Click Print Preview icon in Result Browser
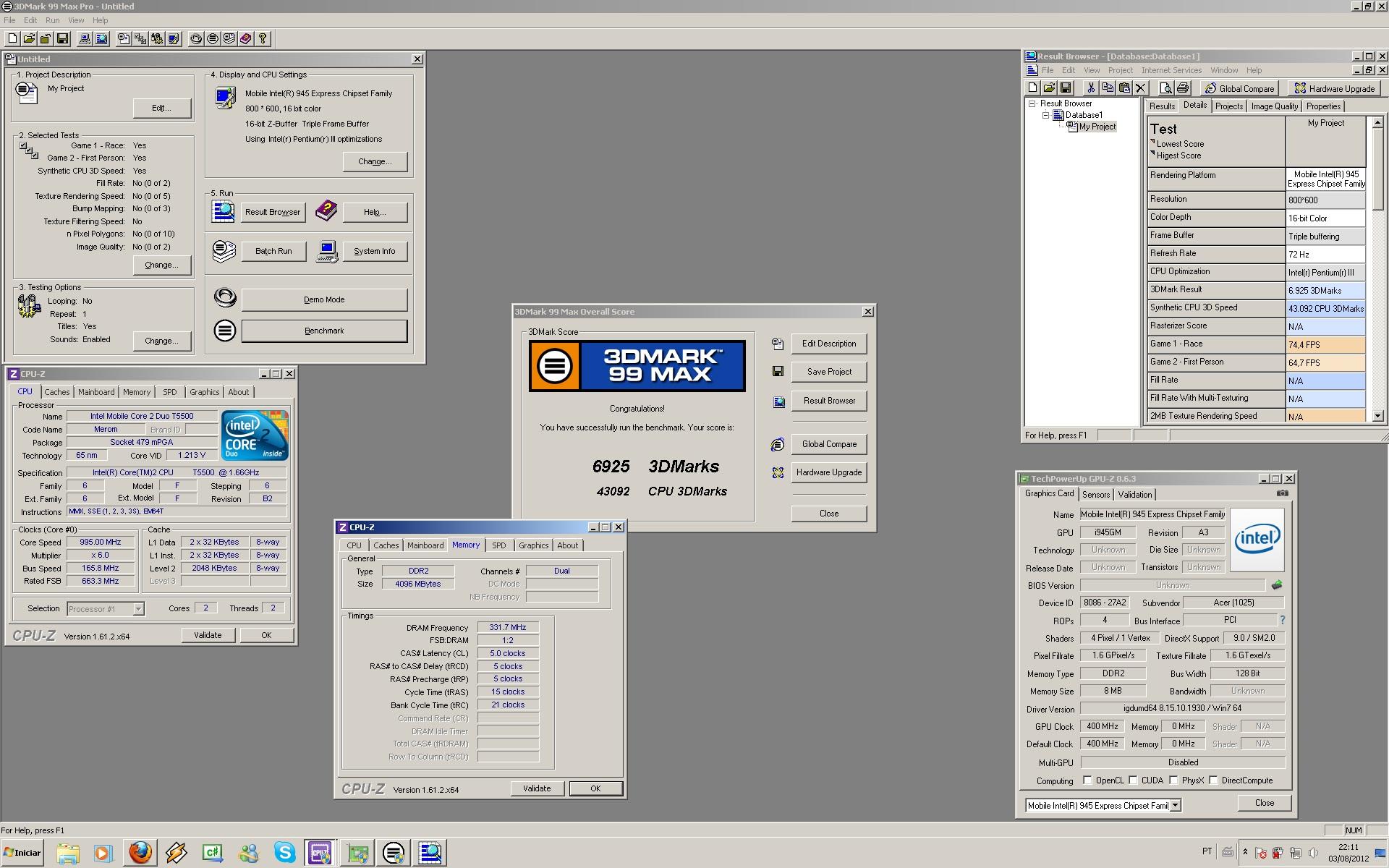 (x=1165, y=88)
